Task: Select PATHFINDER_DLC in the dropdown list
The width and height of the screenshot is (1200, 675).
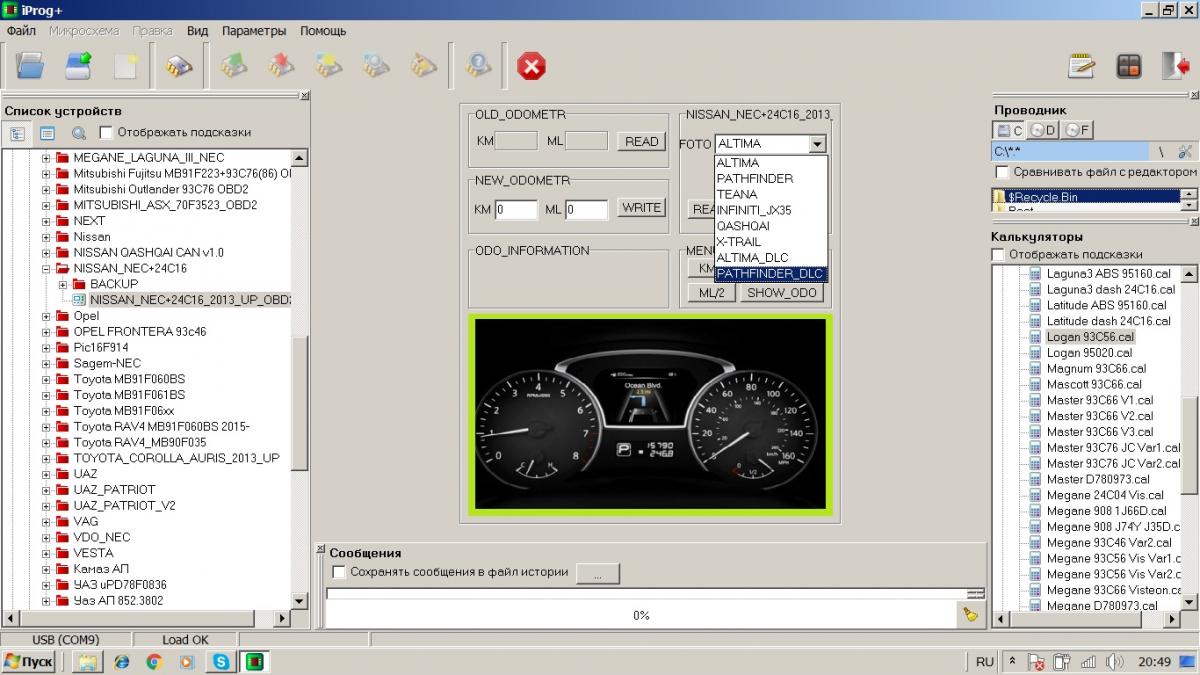Action: point(771,273)
